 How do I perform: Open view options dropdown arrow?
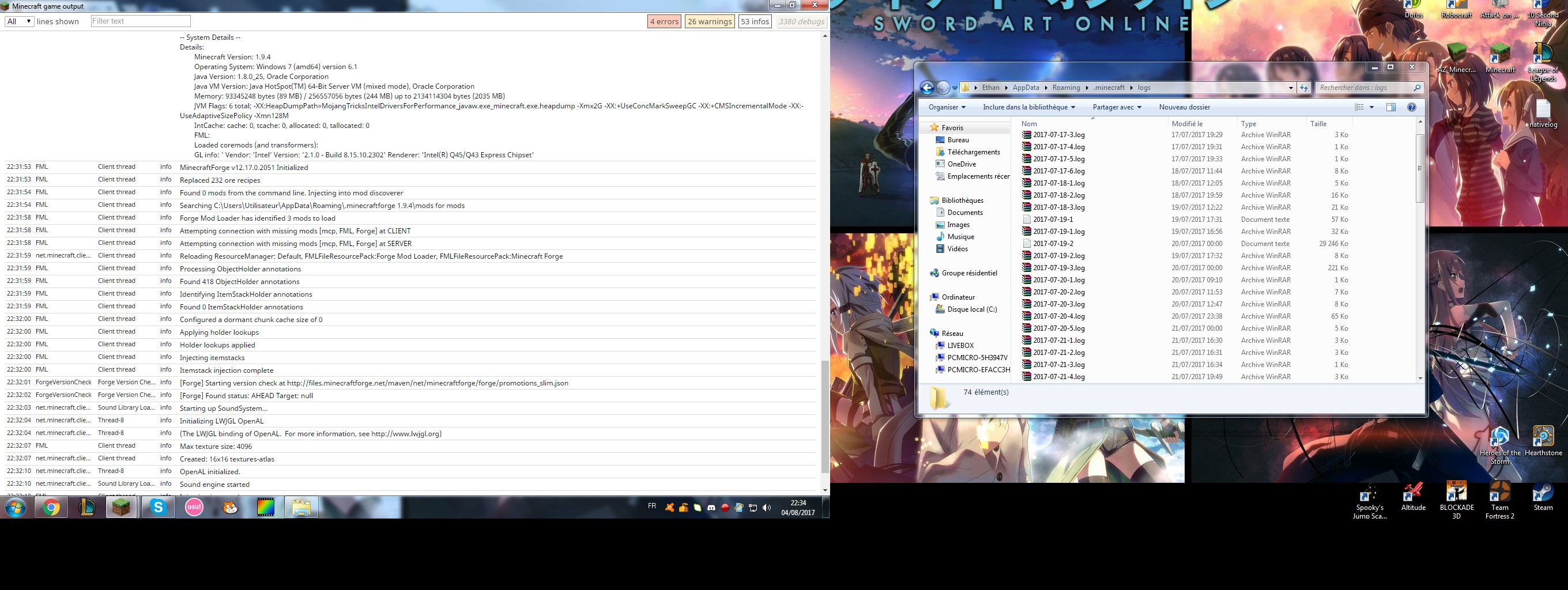pyautogui.click(x=1371, y=107)
